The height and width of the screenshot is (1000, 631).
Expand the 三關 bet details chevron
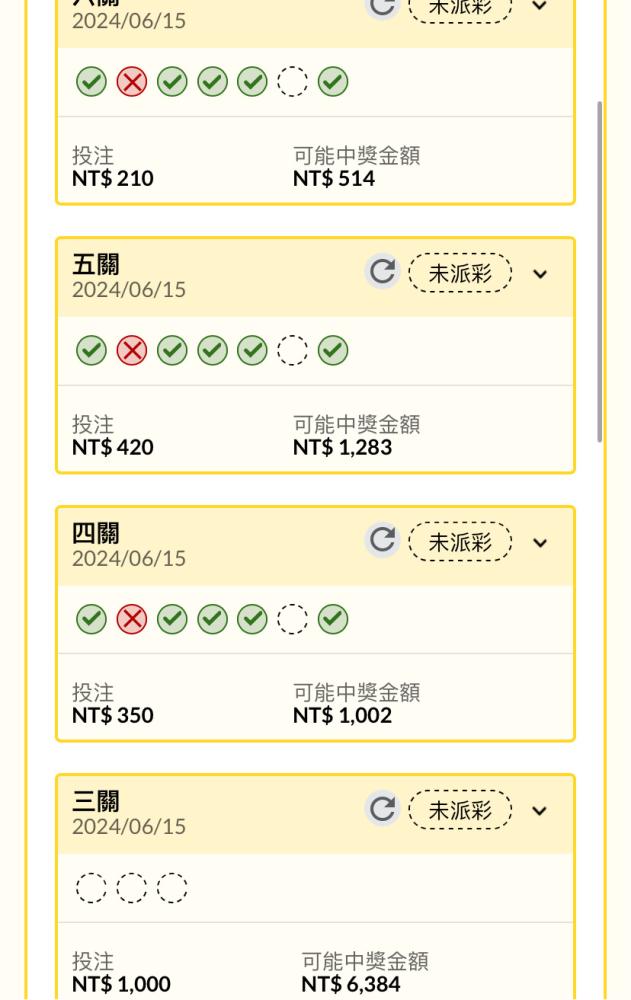540,811
